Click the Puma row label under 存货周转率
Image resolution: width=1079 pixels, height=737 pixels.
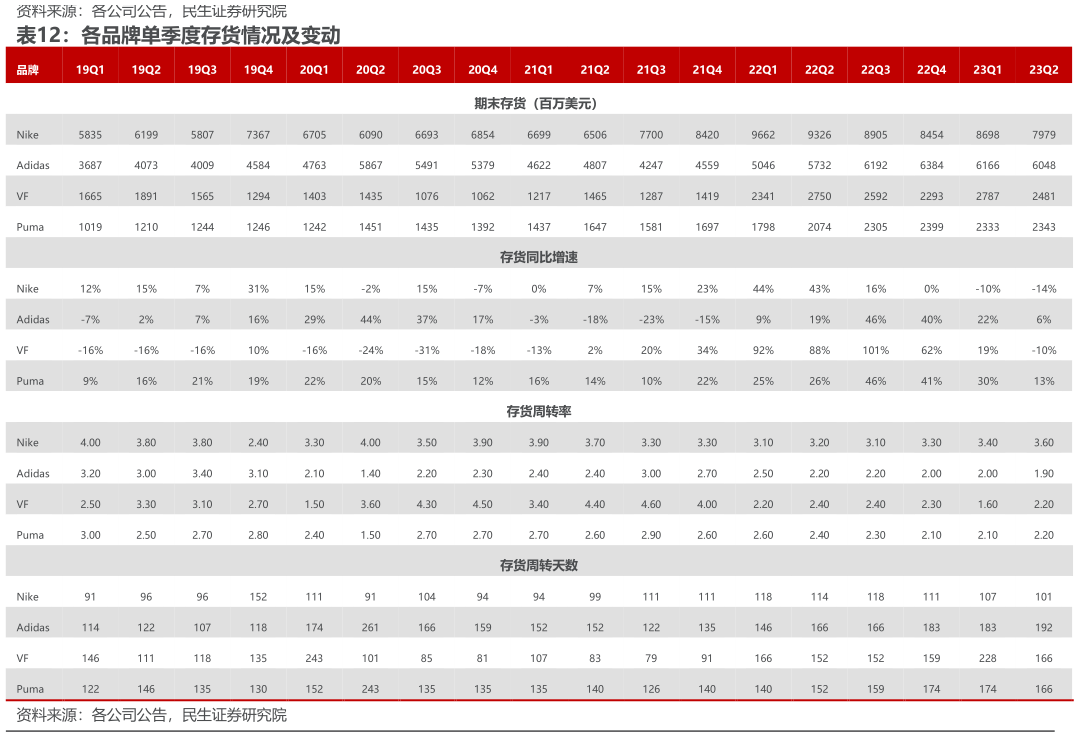[x=30, y=535]
